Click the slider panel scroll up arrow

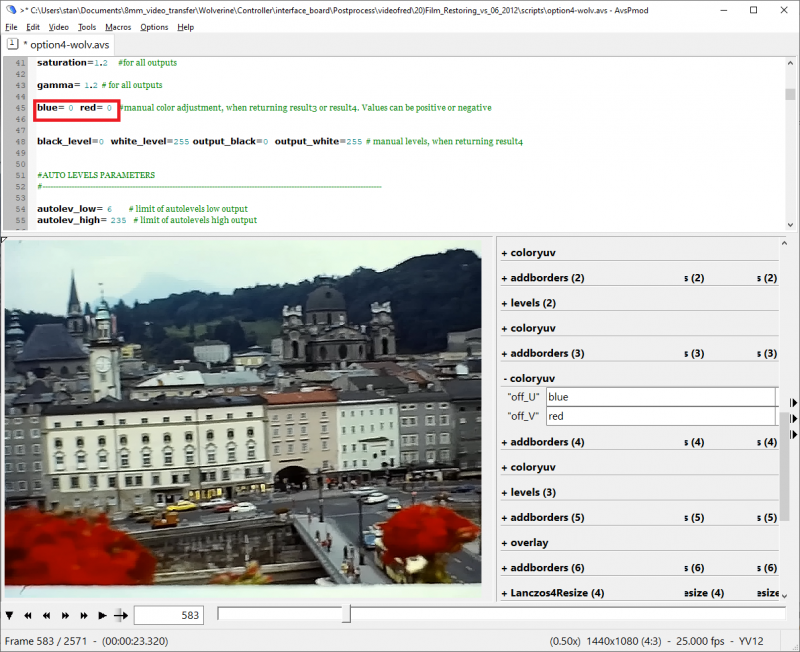coord(785,243)
